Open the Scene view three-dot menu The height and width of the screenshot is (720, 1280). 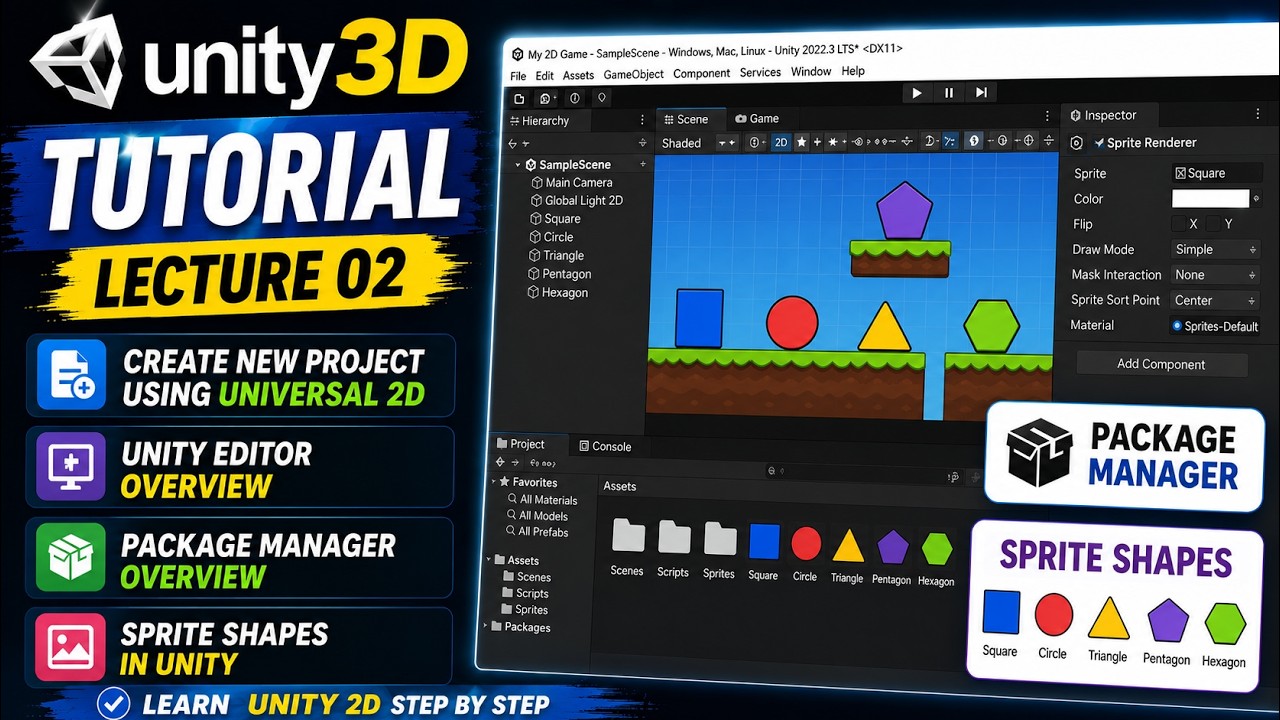1047,117
